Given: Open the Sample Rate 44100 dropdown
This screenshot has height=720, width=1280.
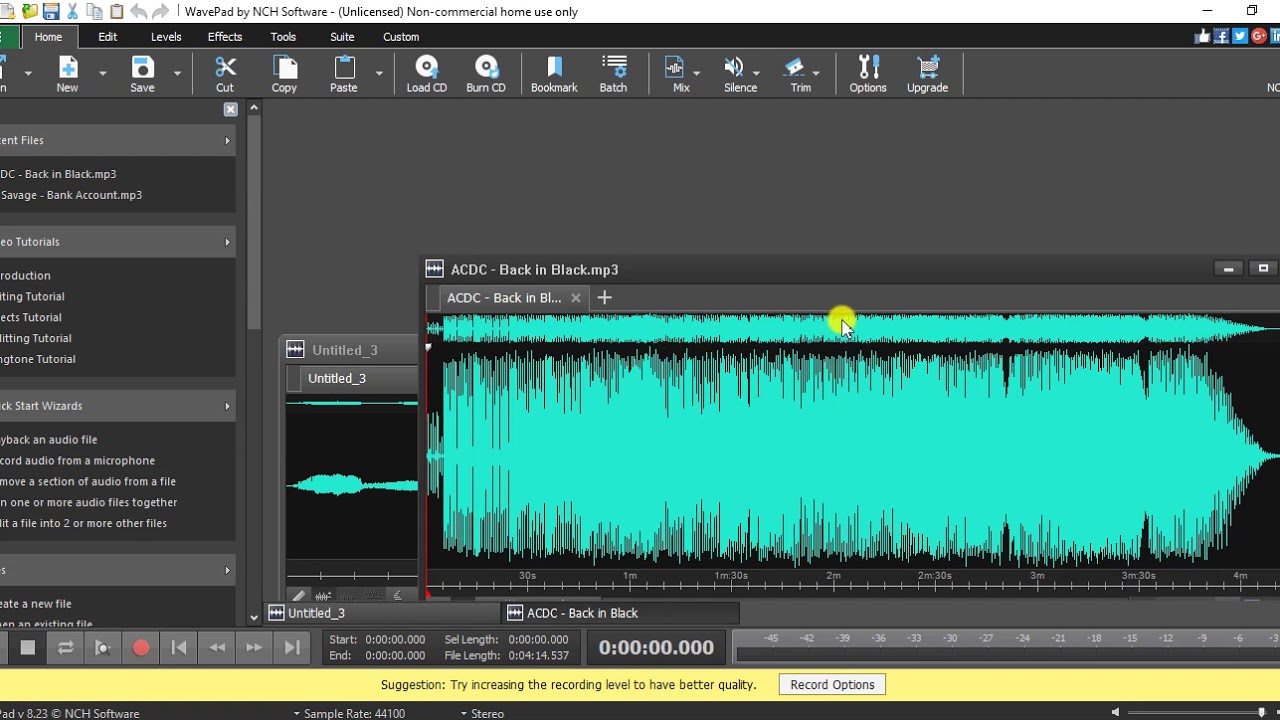Looking at the screenshot, I should pyautogui.click(x=350, y=713).
